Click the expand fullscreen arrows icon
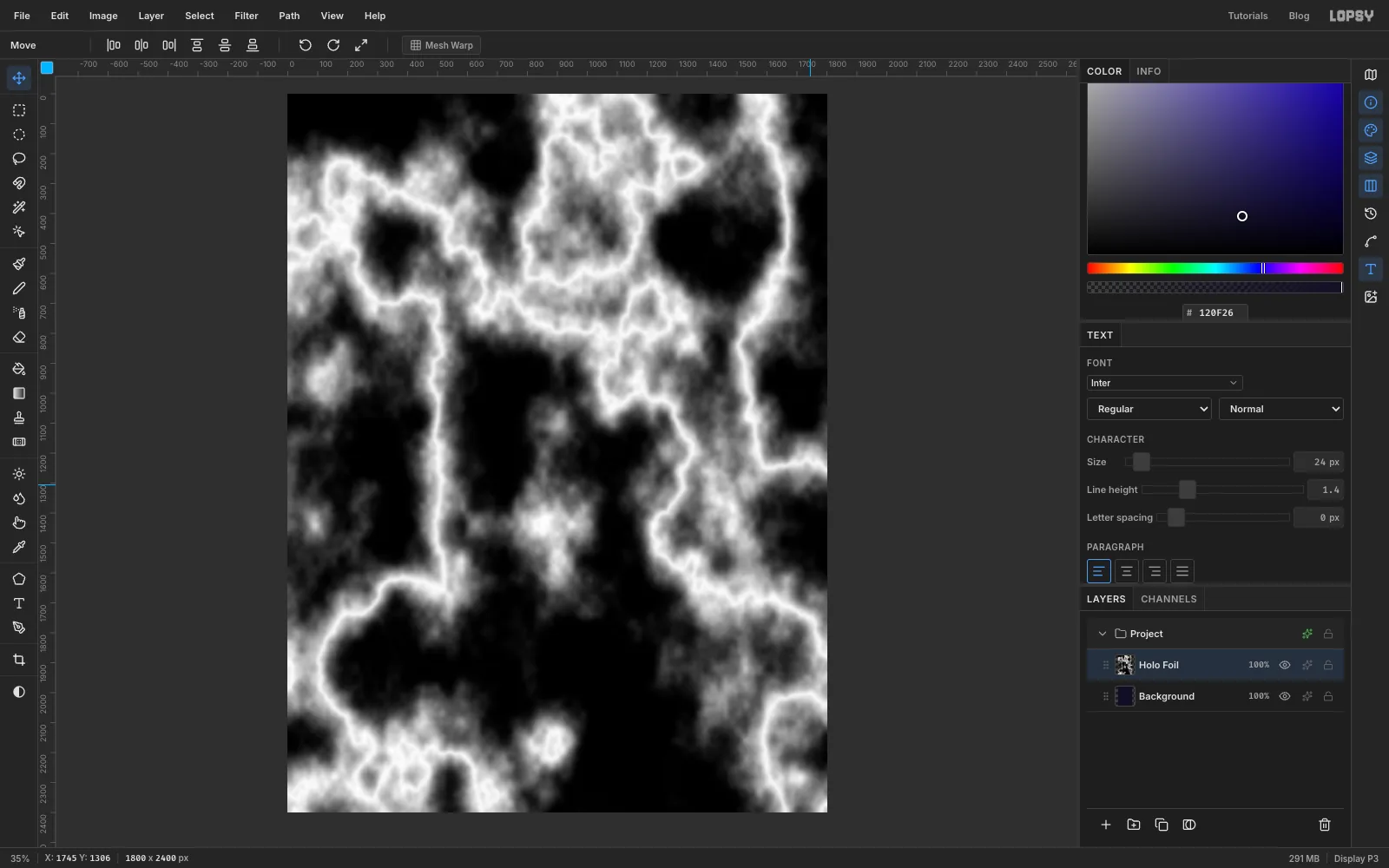The image size is (1389, 868). 361,45
